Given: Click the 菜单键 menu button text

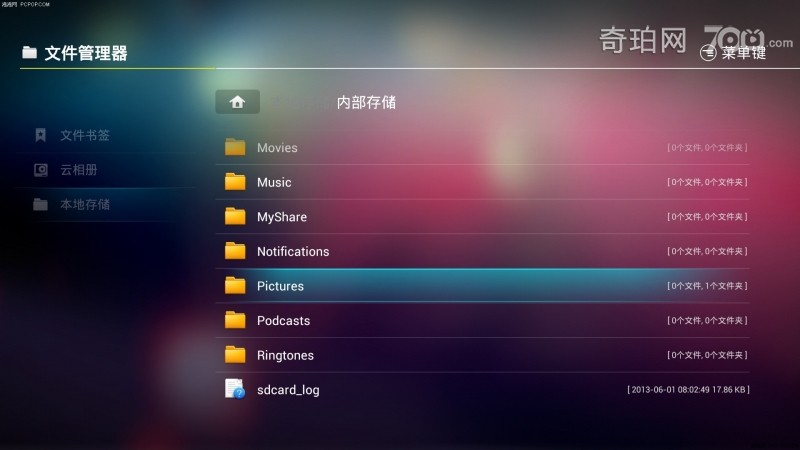Looking at the screenshot, I should point(744,53).
